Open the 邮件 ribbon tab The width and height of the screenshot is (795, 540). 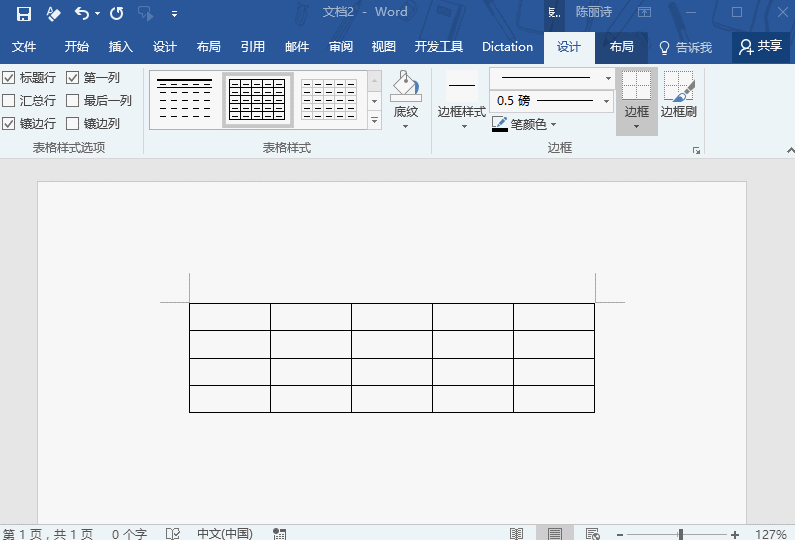(x=297, y=47)
